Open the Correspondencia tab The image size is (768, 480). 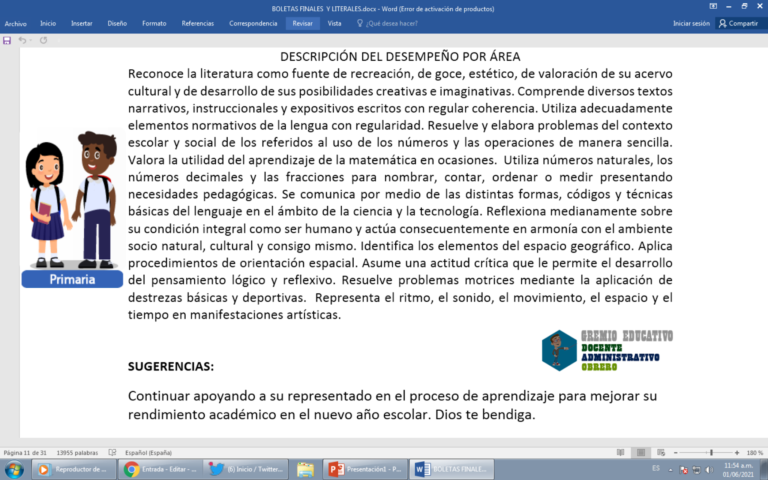point(253,24)
